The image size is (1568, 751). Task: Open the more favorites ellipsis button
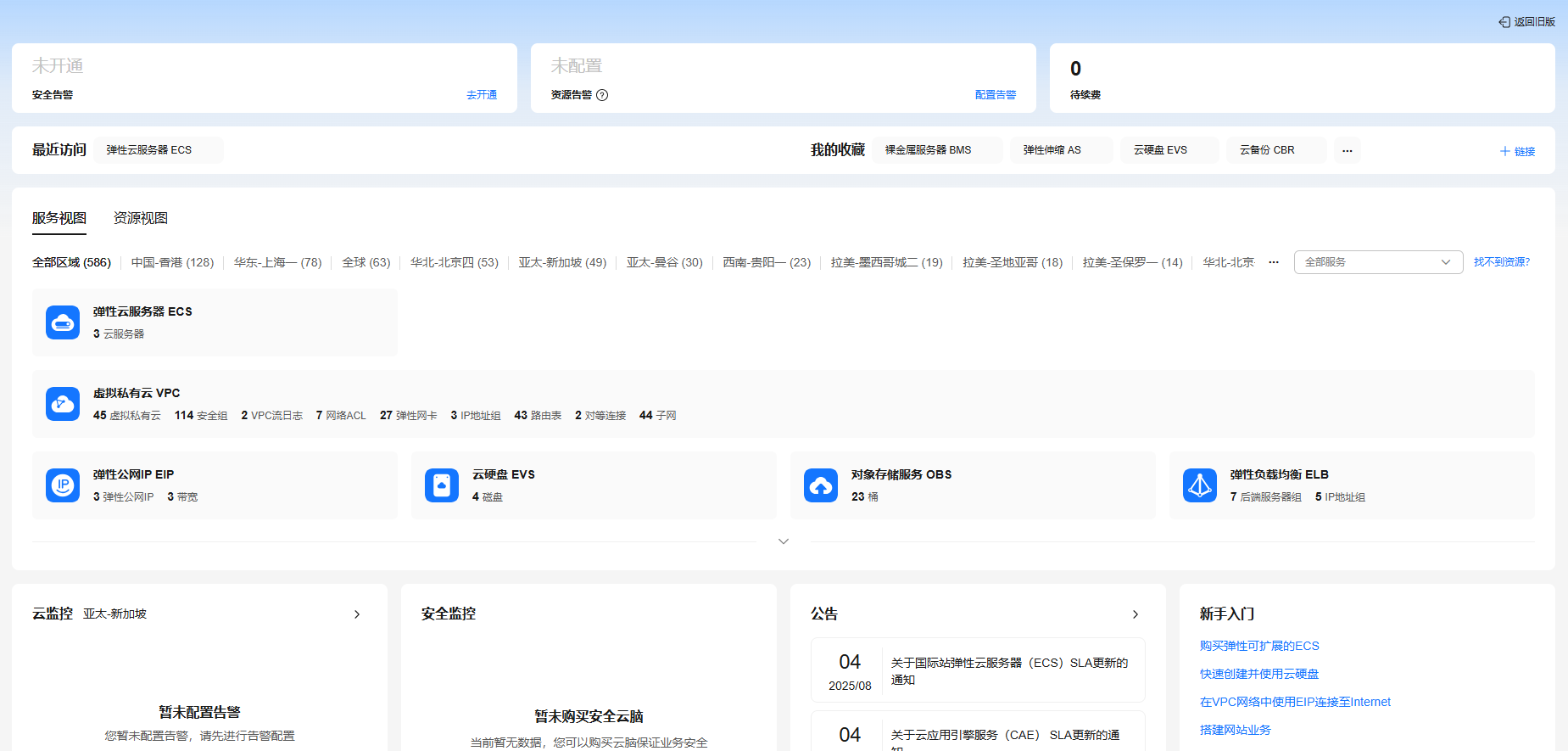click(1347, 150)
